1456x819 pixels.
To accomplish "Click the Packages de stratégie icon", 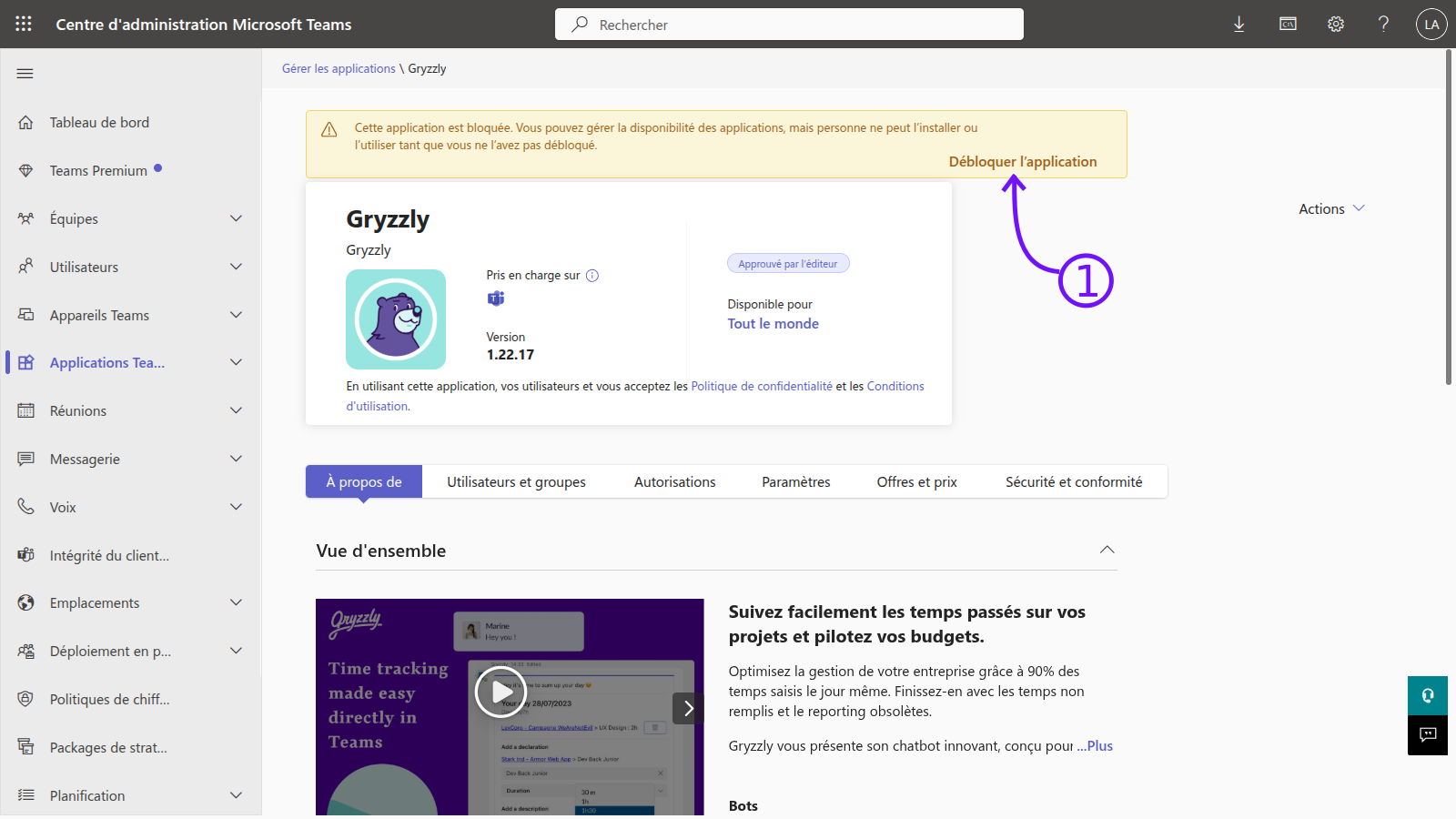I will click(x=25, y=747).
